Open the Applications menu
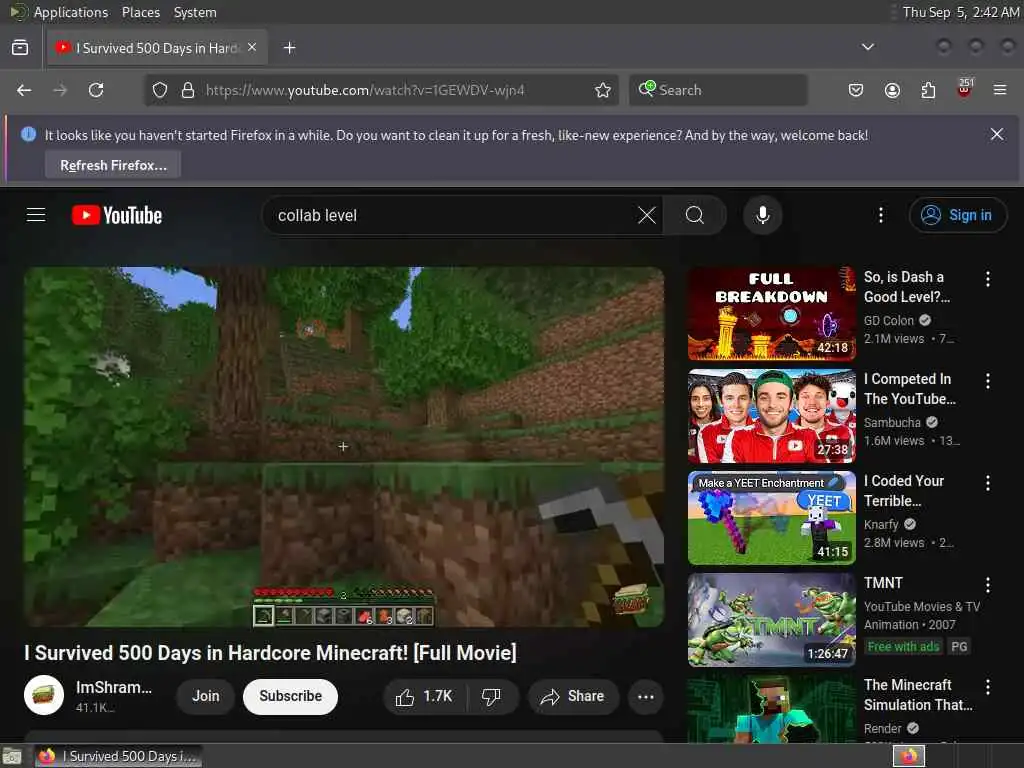 point(71,12)
